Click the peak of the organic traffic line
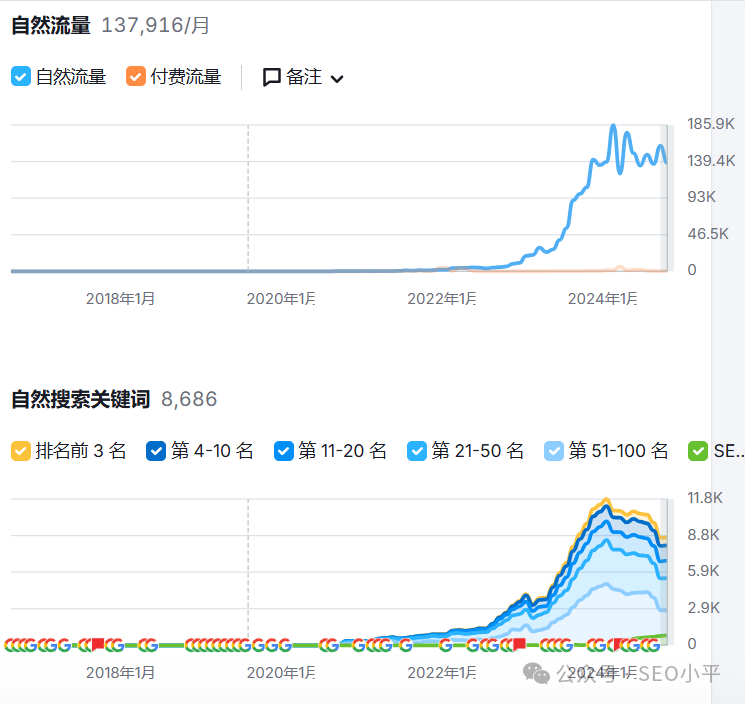The height and width of the screenshot is (704, 745). [x=613, y=126]
